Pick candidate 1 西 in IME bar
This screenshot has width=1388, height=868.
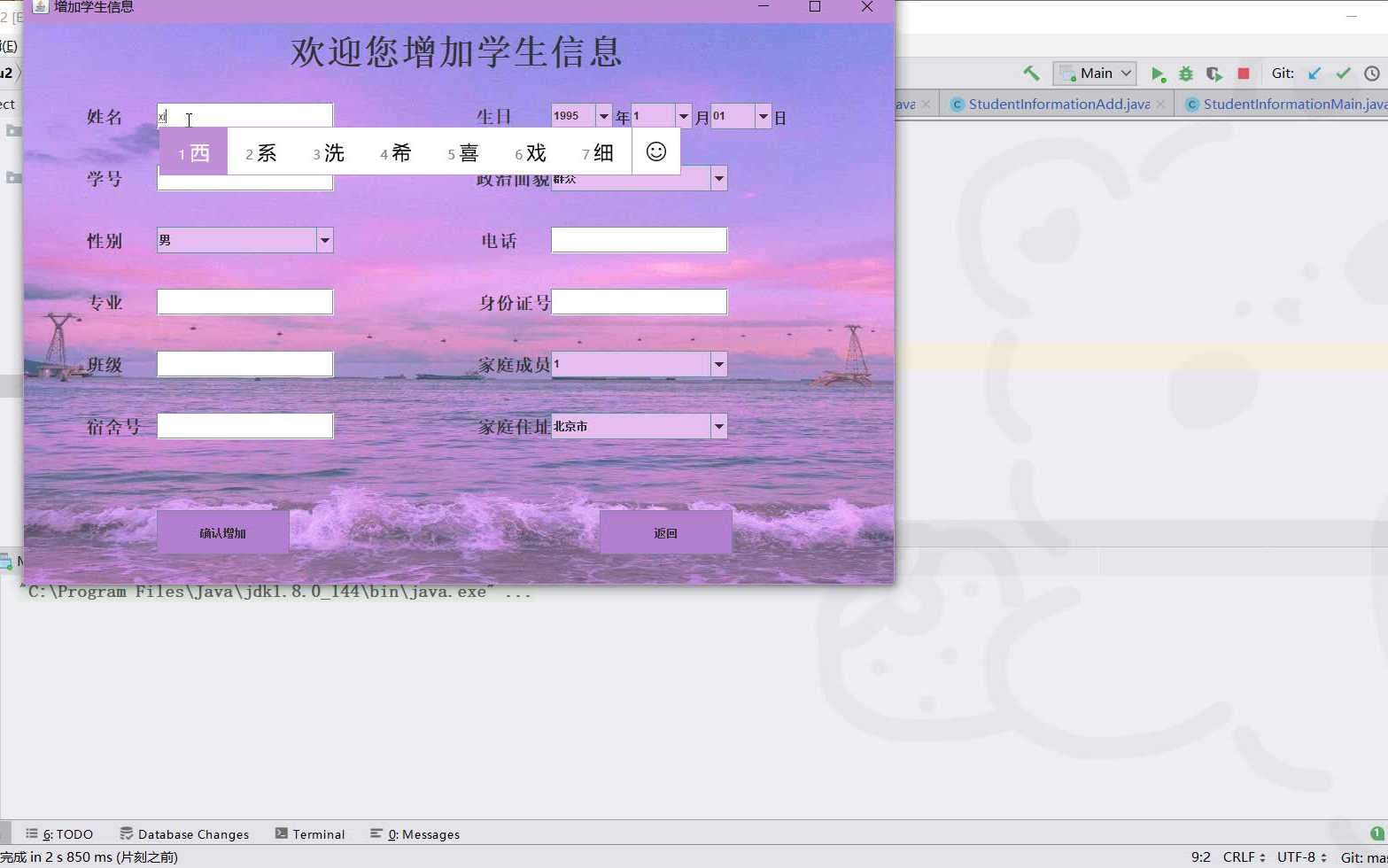coord(194,152)
